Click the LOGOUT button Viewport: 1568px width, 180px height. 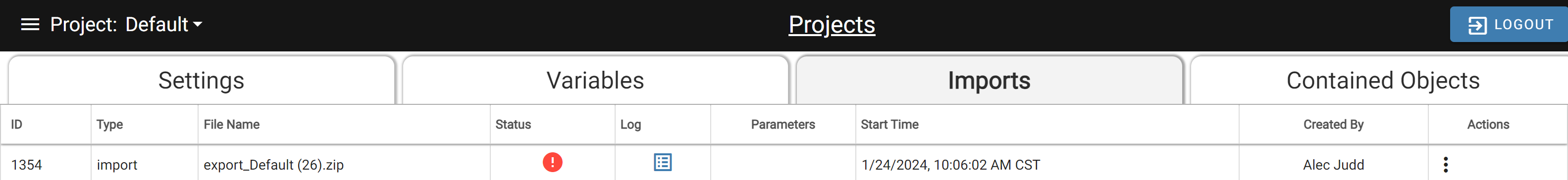coord(1509,24)
